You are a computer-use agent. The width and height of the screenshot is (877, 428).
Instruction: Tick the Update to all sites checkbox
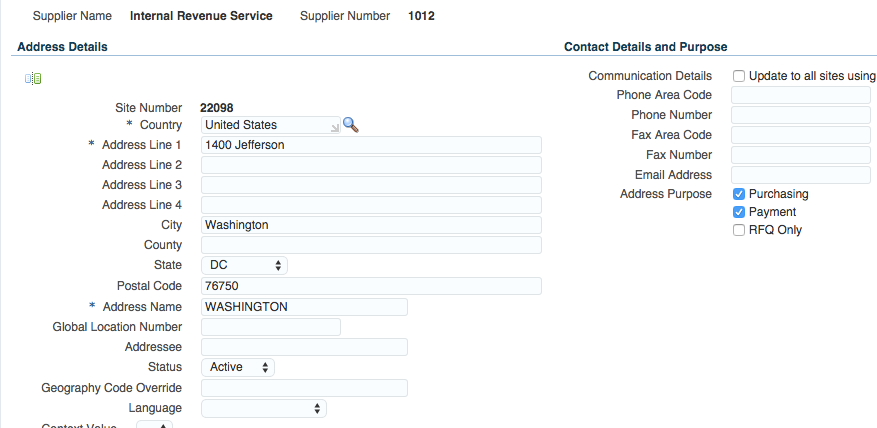click(739, 76)
